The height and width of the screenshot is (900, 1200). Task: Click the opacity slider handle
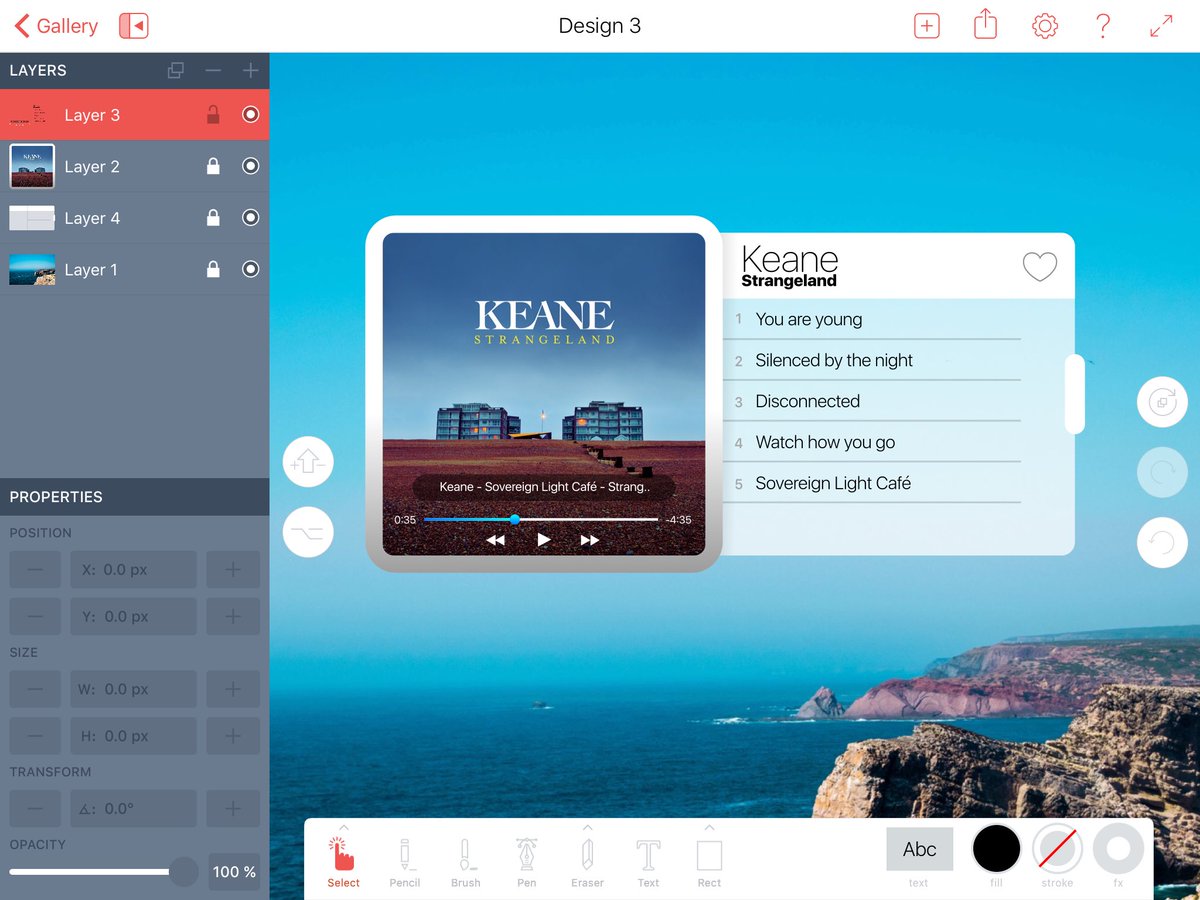pyautogui.click(x=184, y=872)
